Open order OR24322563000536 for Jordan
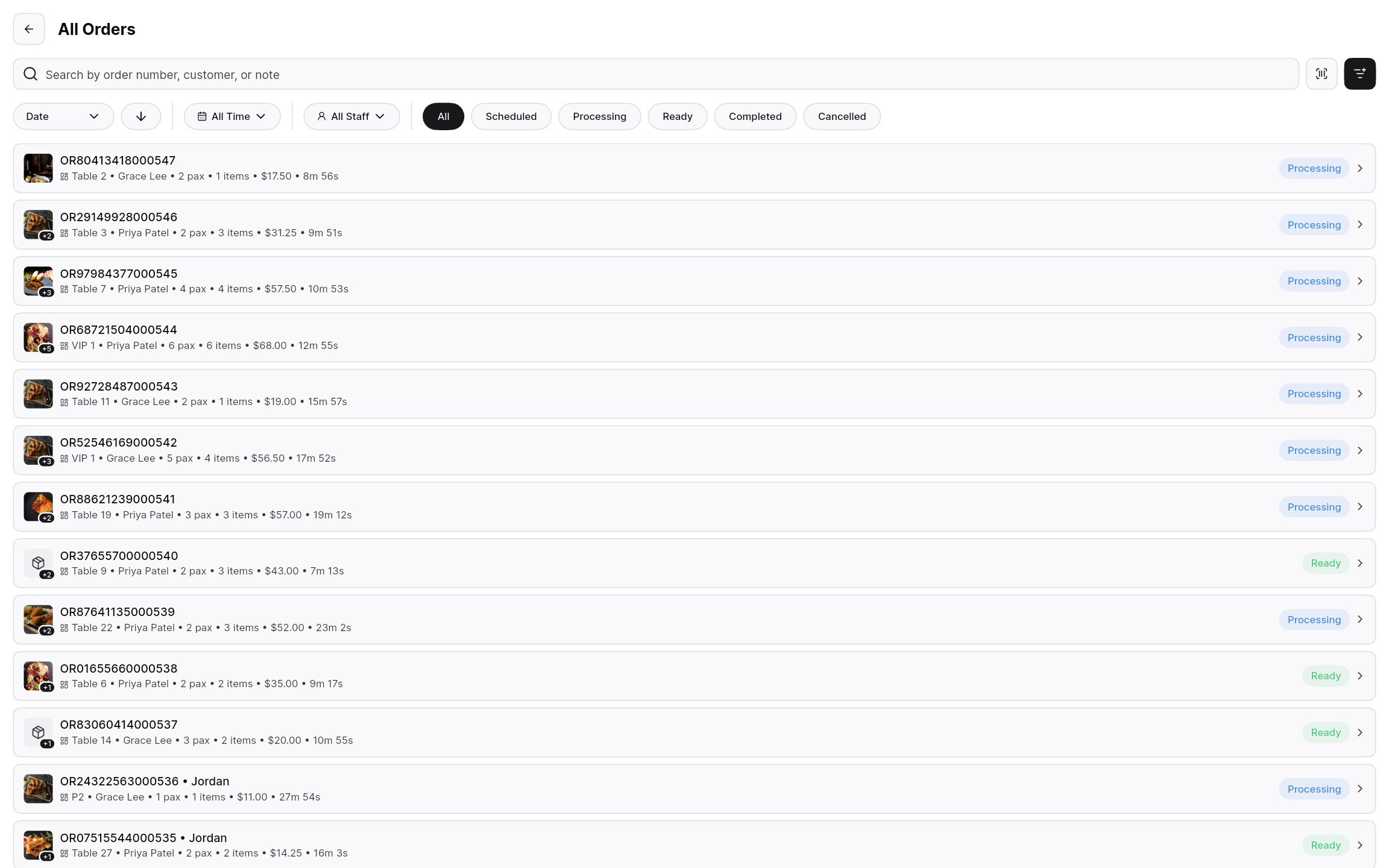1389x868 pixels. (694, 788)
